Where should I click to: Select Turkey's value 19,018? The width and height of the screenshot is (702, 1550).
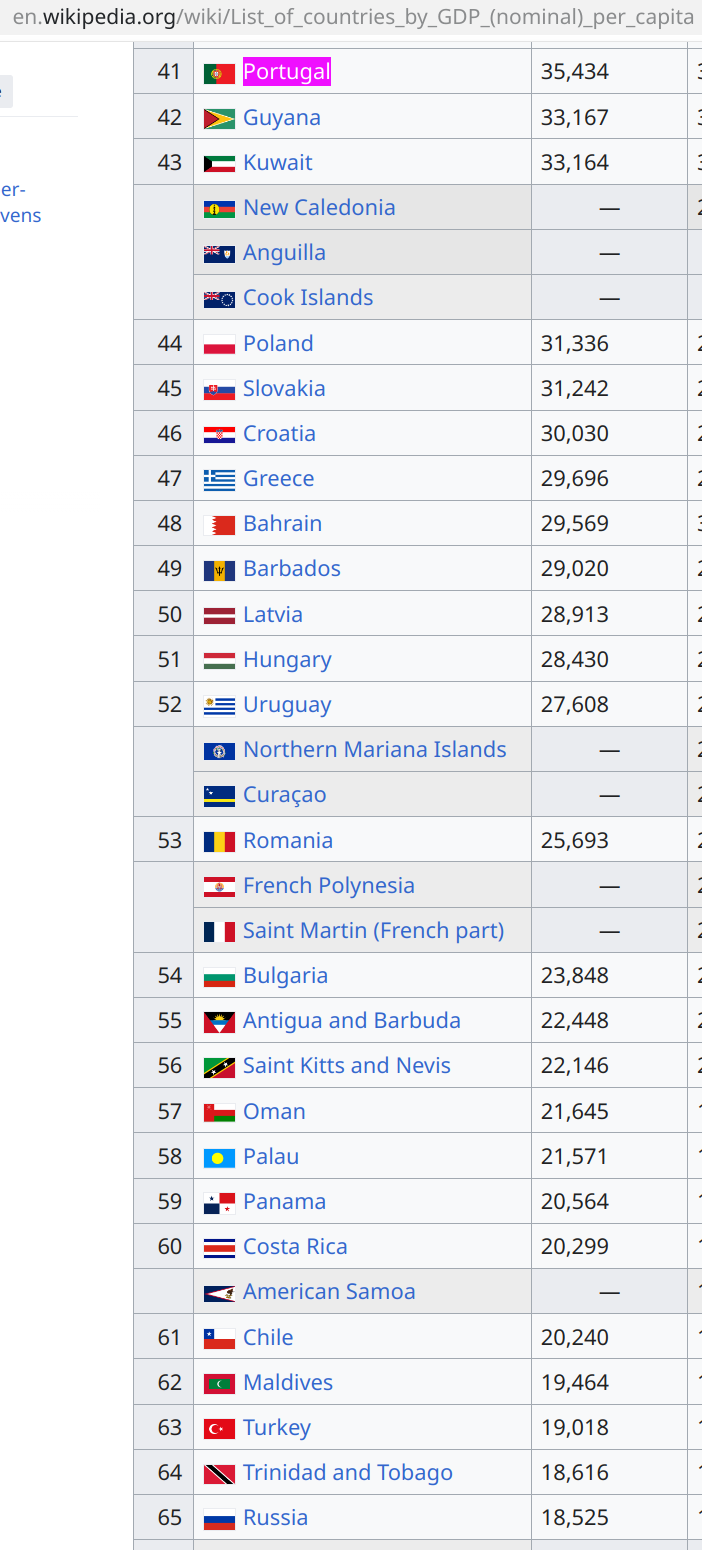[575, 1428]
